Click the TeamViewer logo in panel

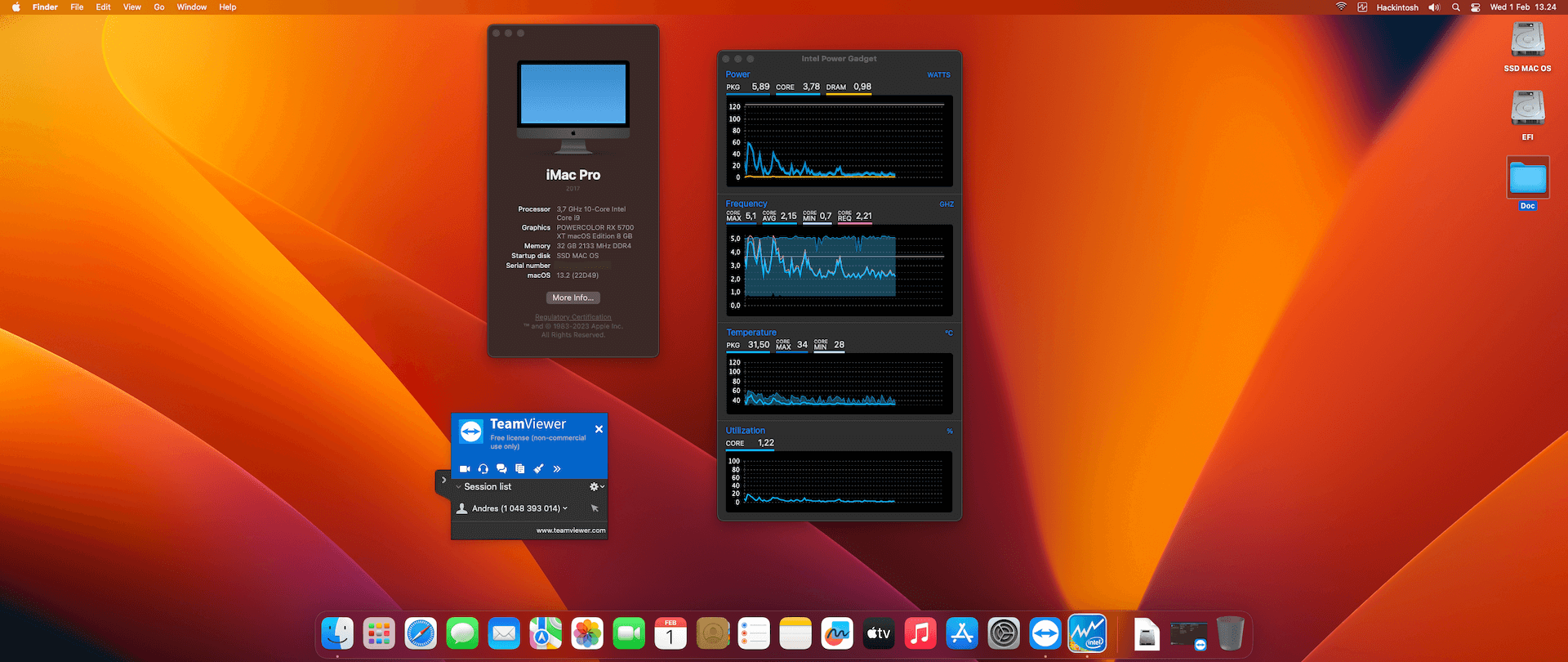(471, 432)
